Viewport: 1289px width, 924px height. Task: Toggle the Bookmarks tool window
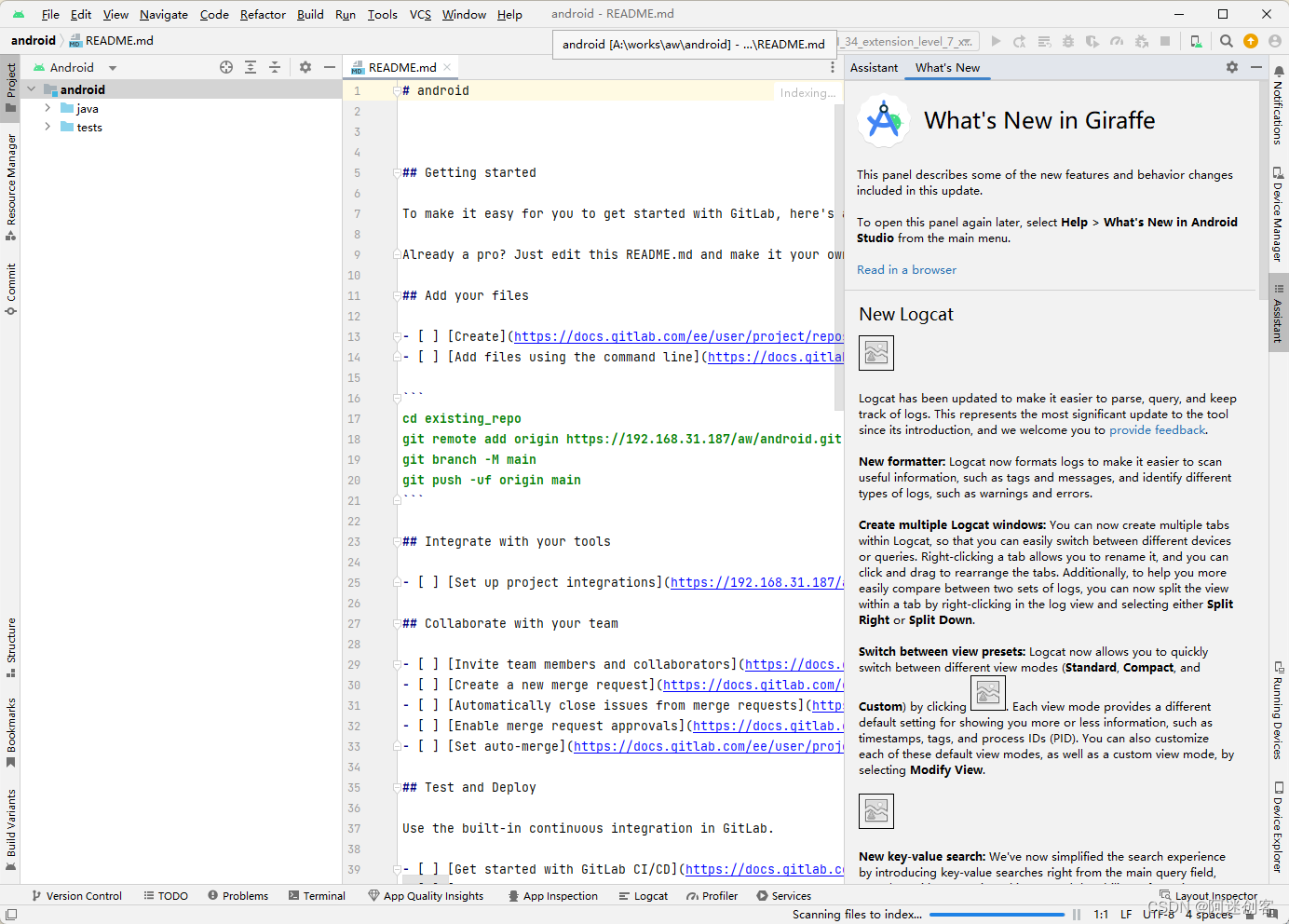pyautogui.click(x=10, y=732)
